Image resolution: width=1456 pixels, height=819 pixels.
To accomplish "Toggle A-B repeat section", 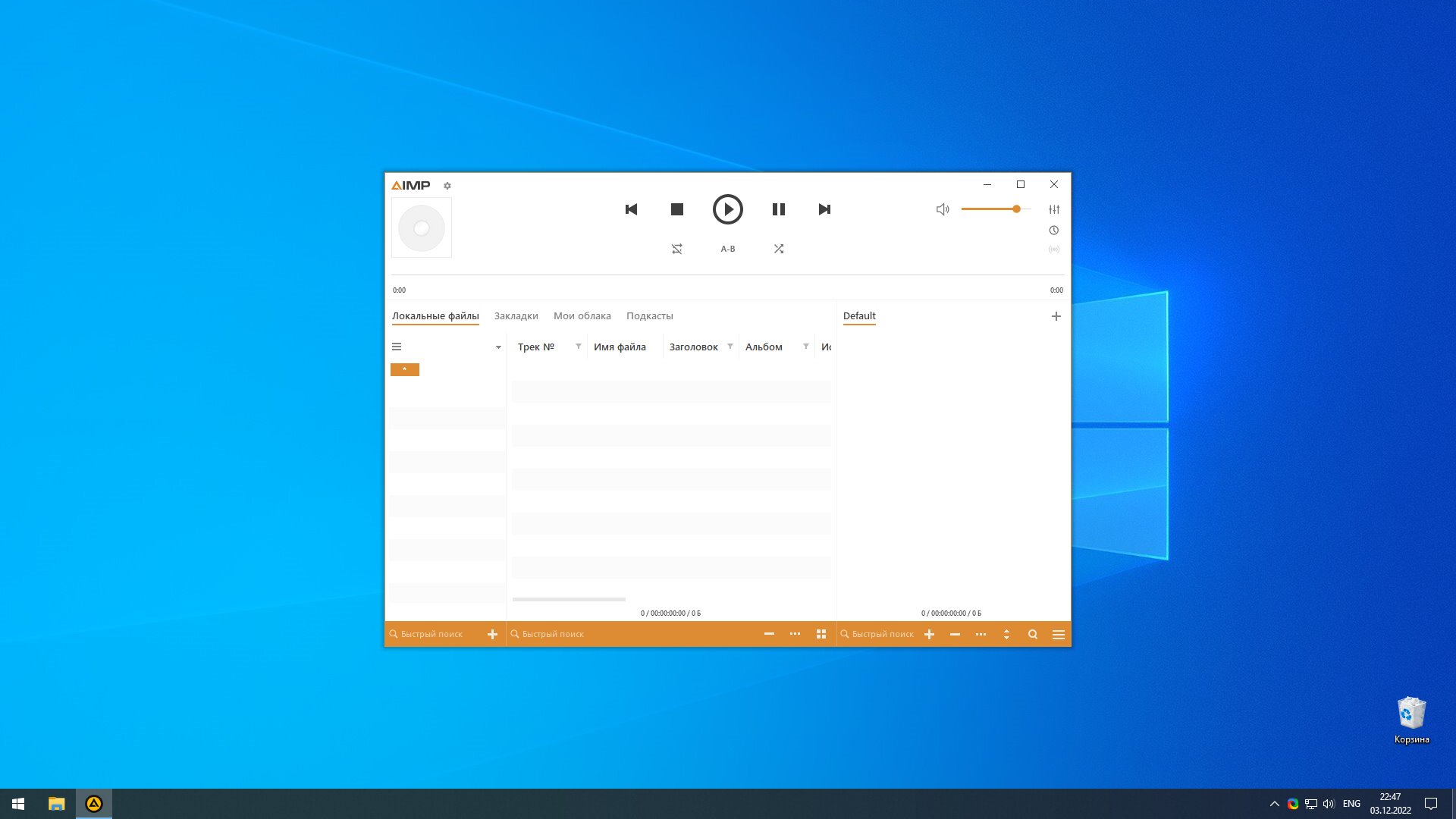I will [x=728, y=249].
